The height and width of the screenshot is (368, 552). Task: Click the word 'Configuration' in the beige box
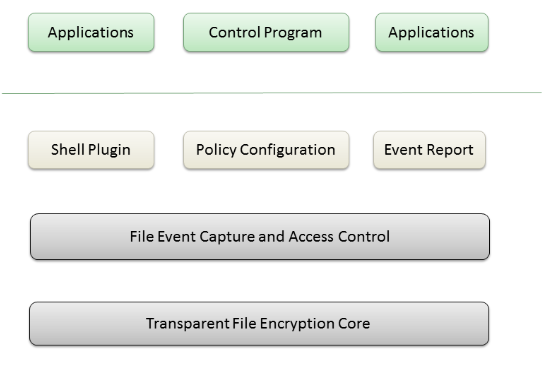(288, 150)
